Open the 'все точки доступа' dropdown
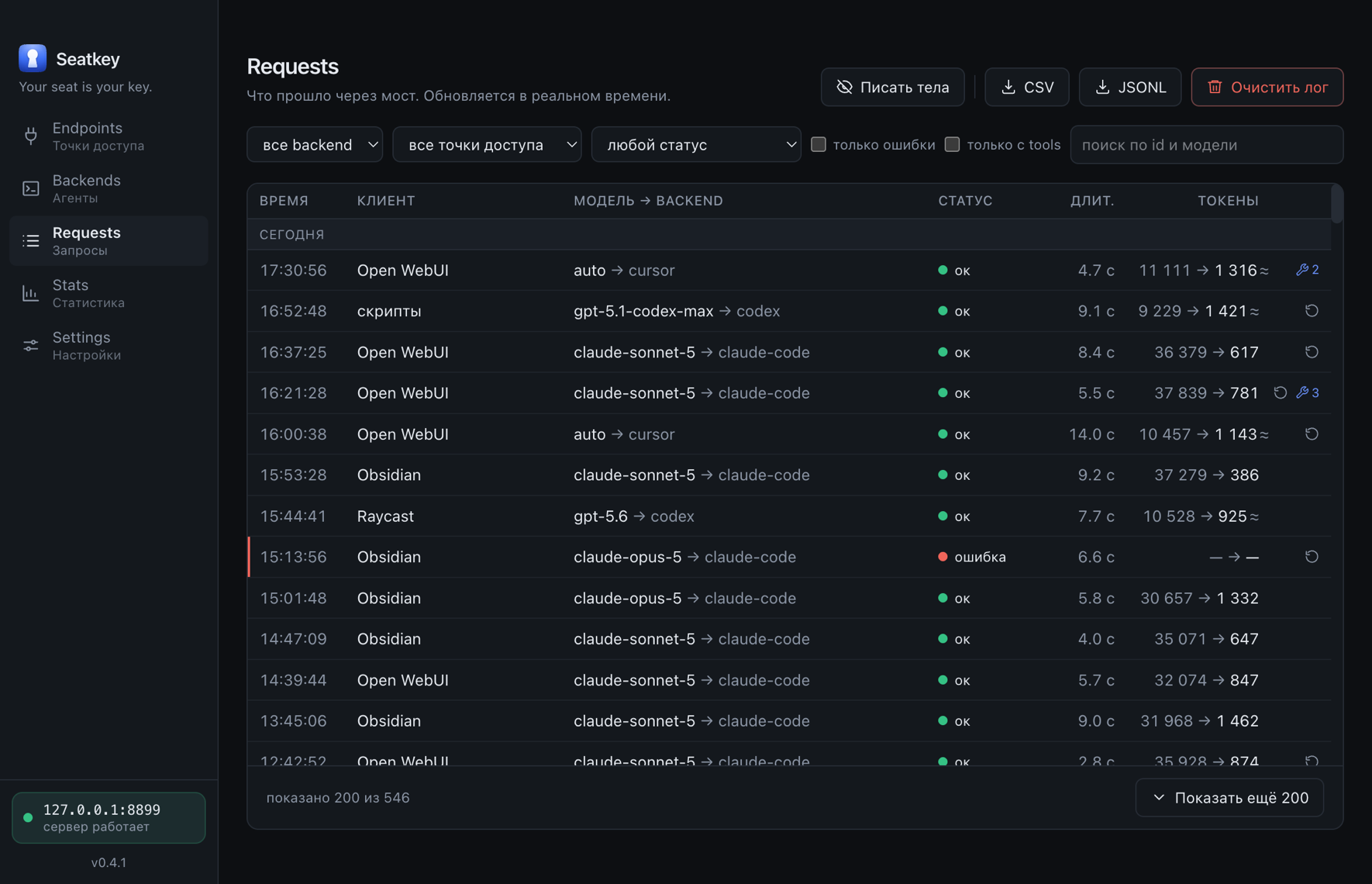 tap(487, 144)
